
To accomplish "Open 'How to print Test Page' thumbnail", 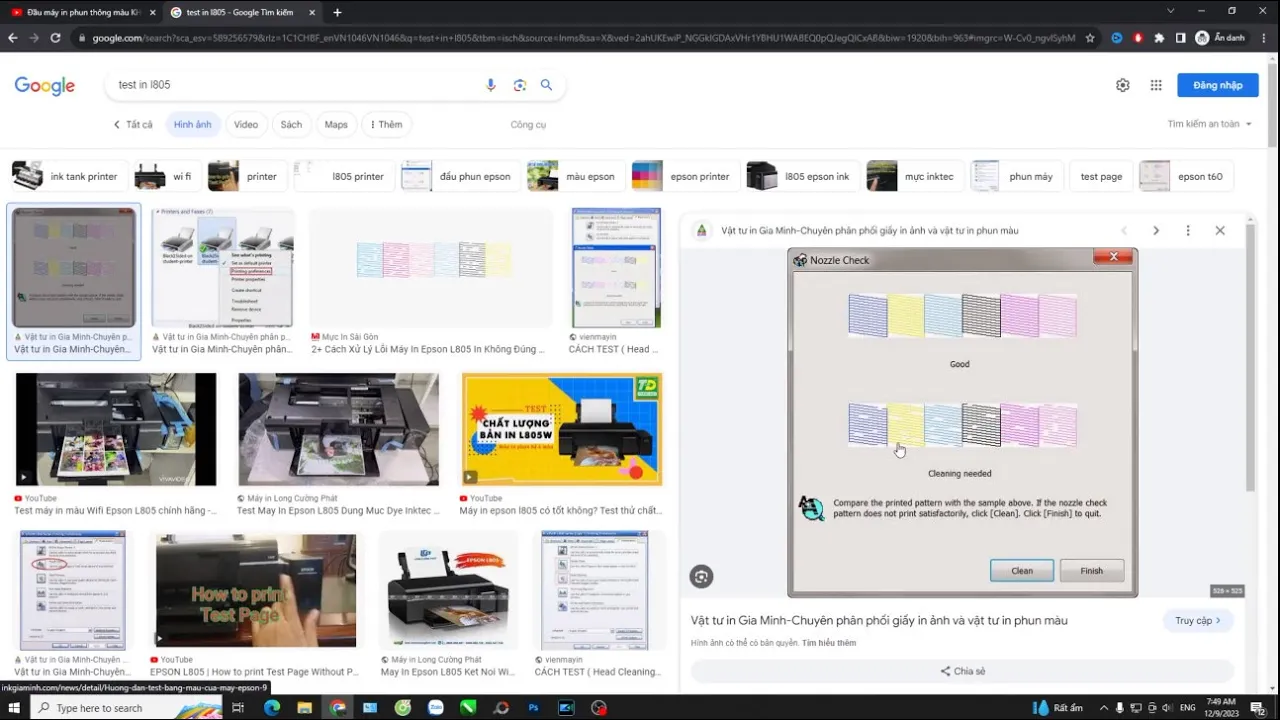I will coord(256,590).
